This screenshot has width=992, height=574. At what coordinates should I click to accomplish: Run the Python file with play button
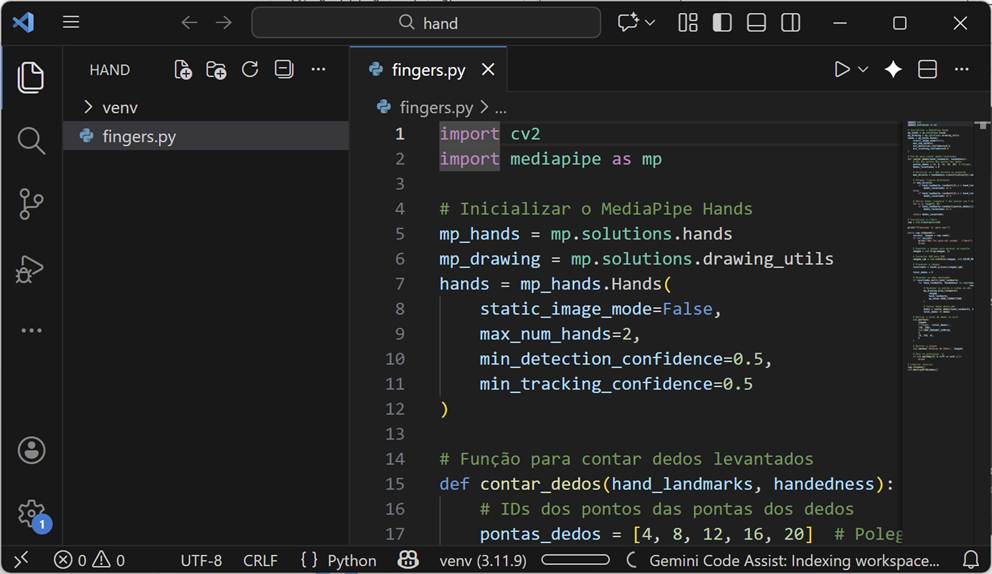[841, 69]
